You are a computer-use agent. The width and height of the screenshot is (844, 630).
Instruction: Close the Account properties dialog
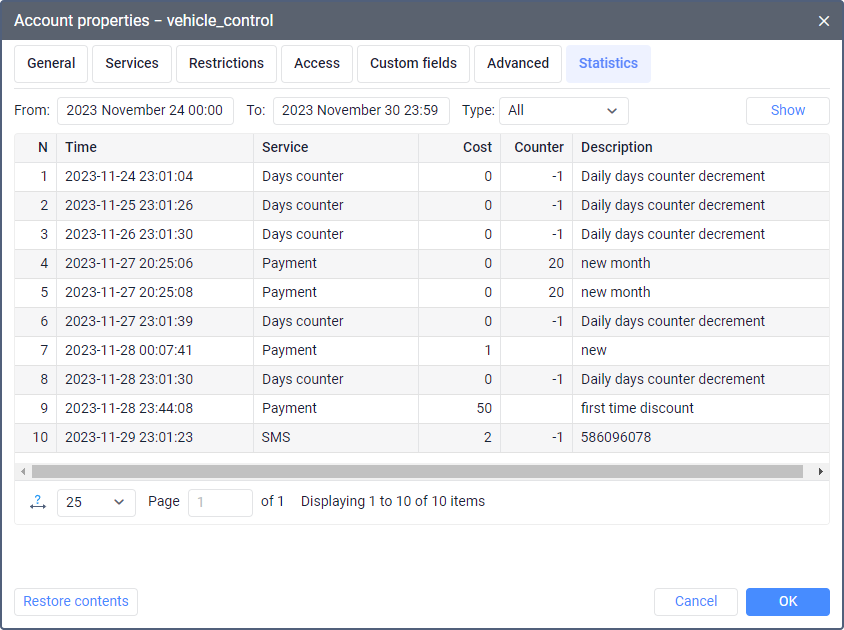pyautogui.click(x=823, y=21)
